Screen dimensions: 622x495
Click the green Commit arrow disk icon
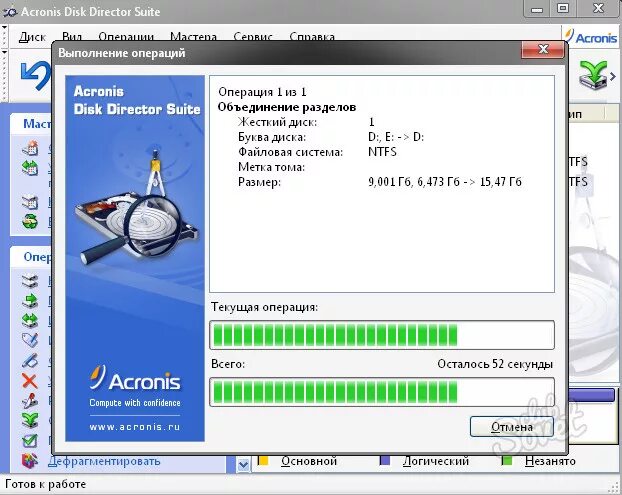pyautogui.click(x=593, y=75)
